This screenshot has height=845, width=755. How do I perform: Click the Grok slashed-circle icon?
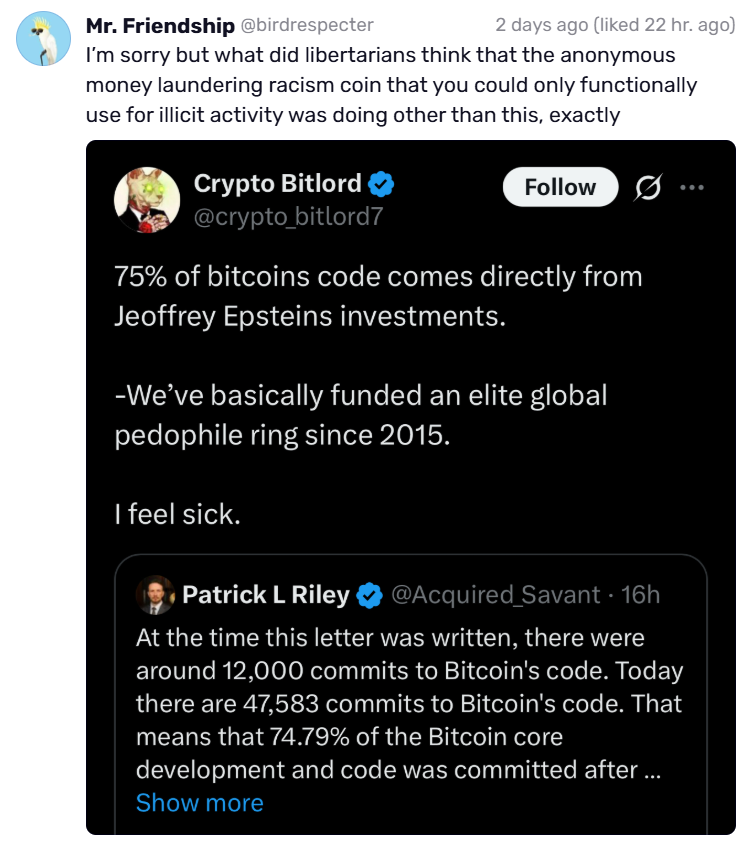648,188
